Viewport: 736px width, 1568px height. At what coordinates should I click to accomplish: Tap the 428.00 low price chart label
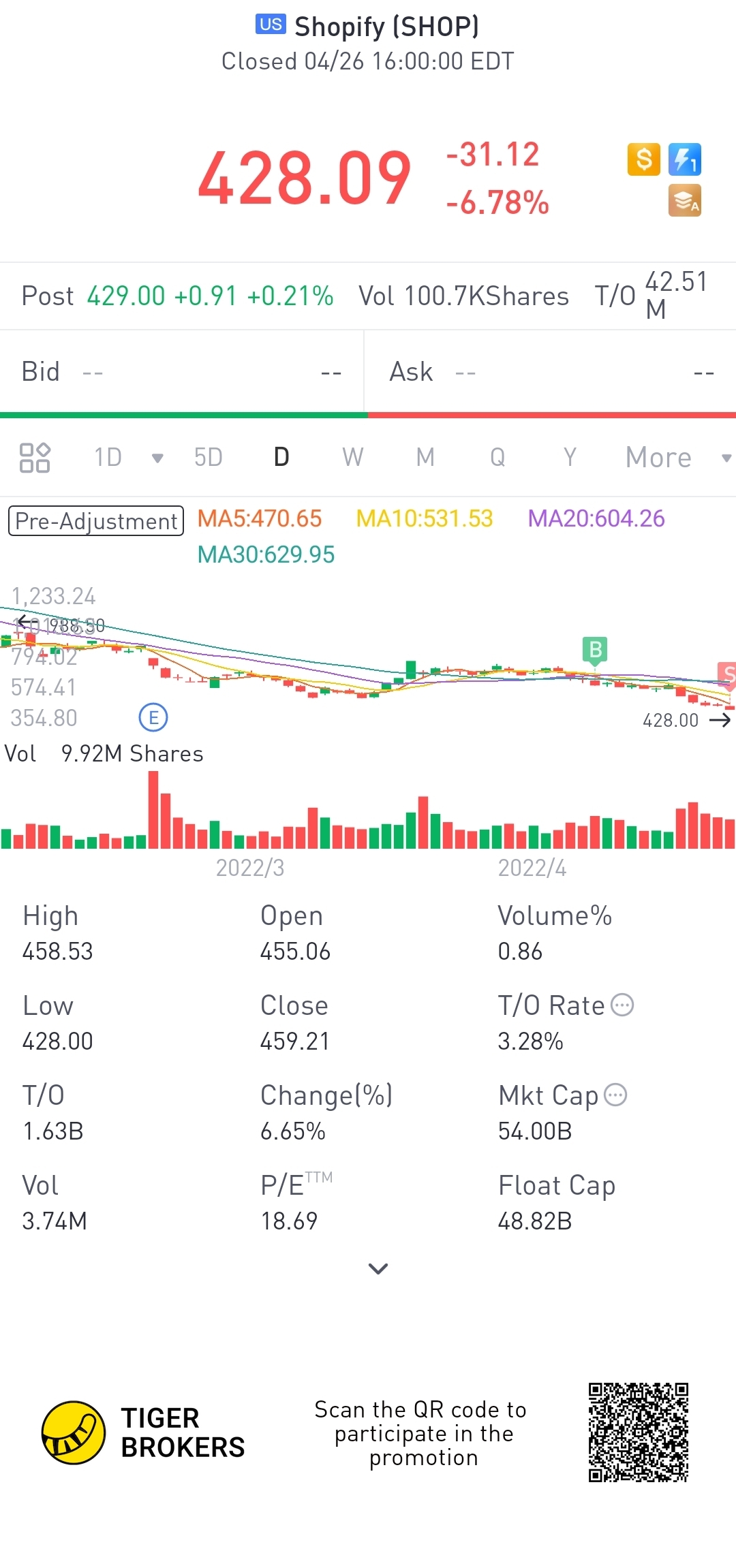coord(671,720)
